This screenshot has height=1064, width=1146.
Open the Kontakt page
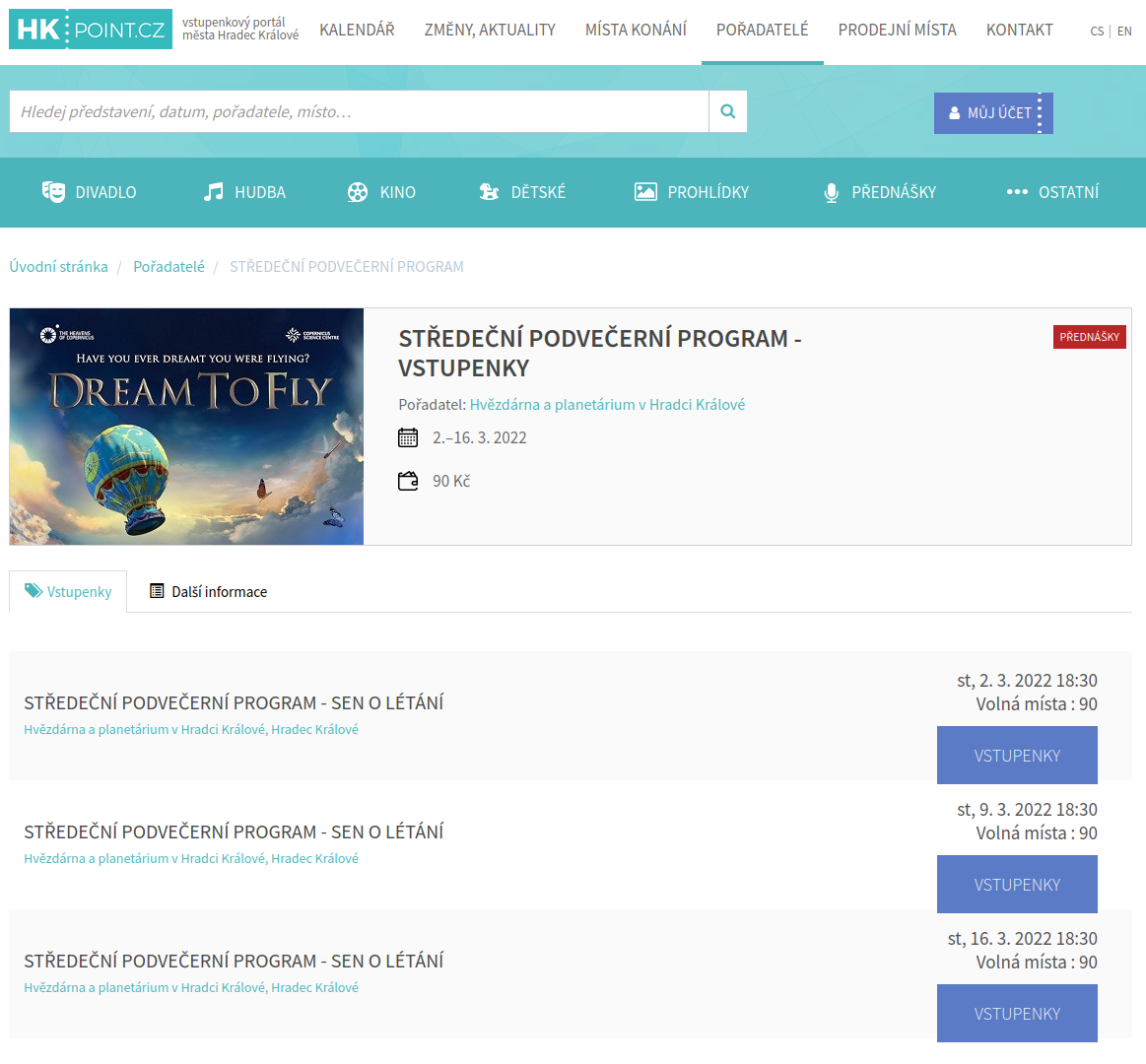(1020, 30)
